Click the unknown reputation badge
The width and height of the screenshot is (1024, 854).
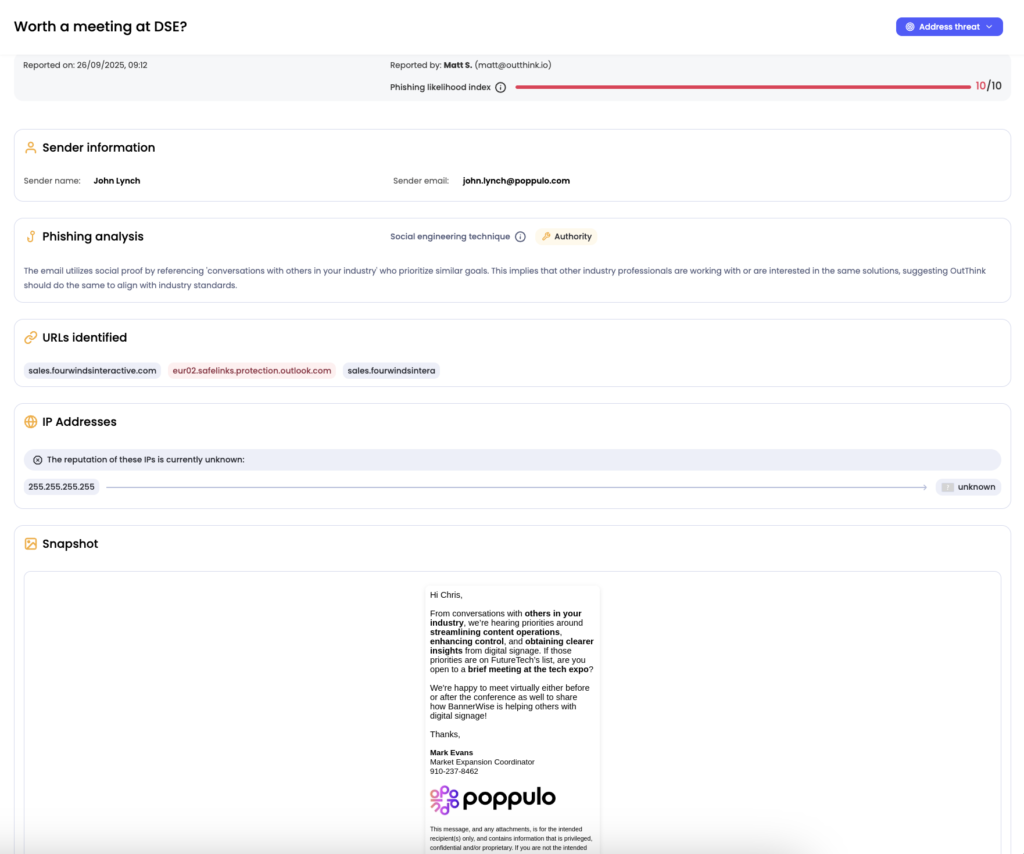(969, 487)
